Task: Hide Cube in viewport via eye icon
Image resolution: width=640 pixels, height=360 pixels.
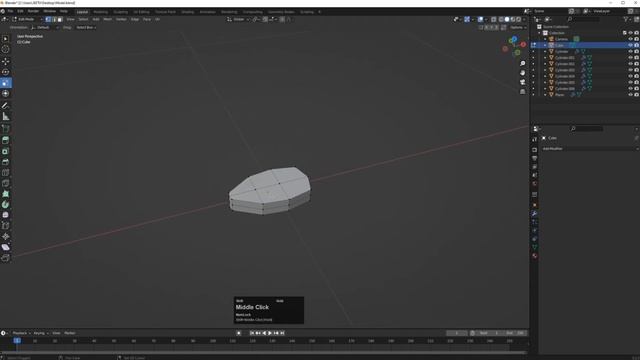Action: pos(630,45)
